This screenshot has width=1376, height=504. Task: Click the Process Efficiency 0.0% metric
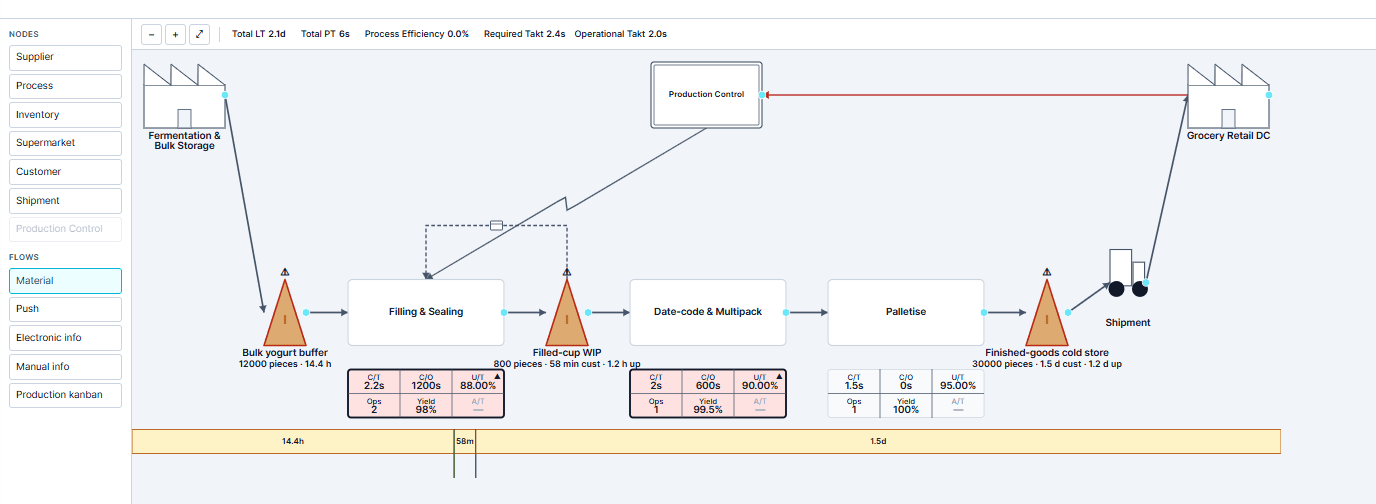(x=417, y=34)
